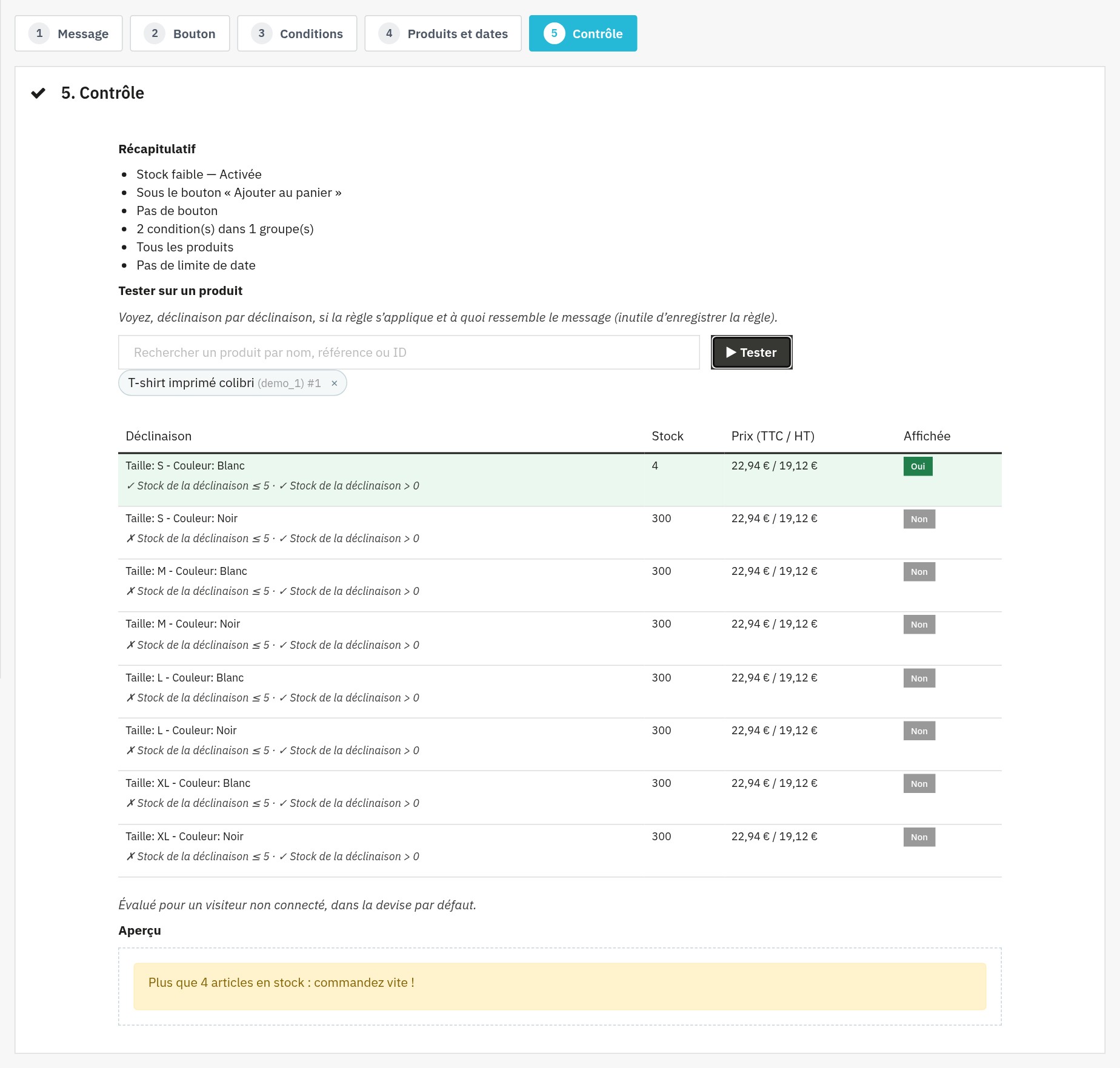Open the Message step tab

[68, 33]
